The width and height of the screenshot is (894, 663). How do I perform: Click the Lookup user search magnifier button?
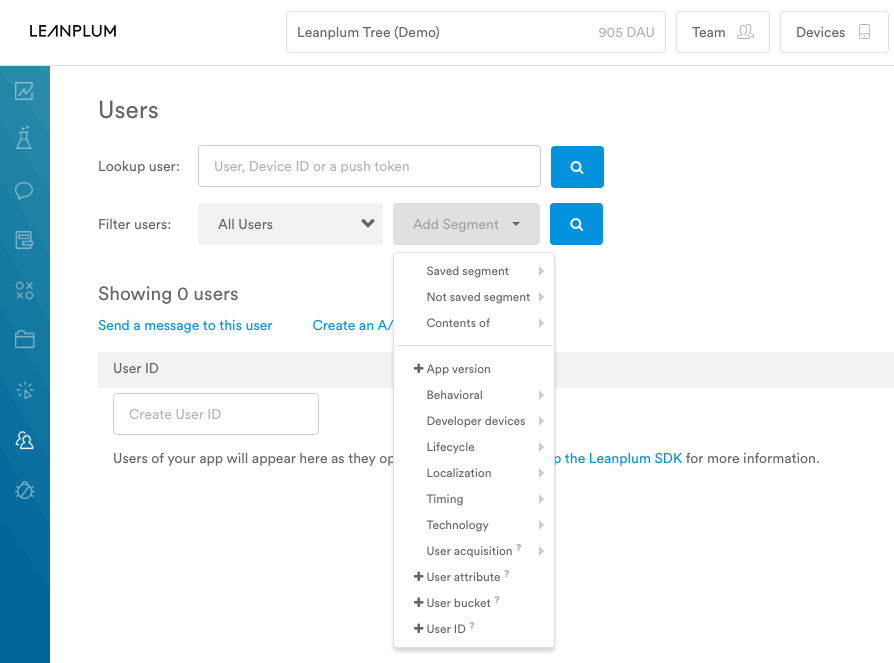[577, 167]
